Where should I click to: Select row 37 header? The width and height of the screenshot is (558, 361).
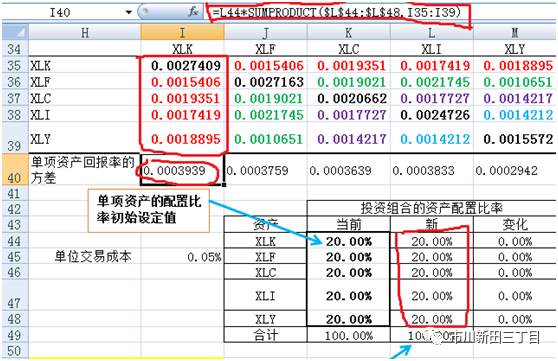click(15, 98)
